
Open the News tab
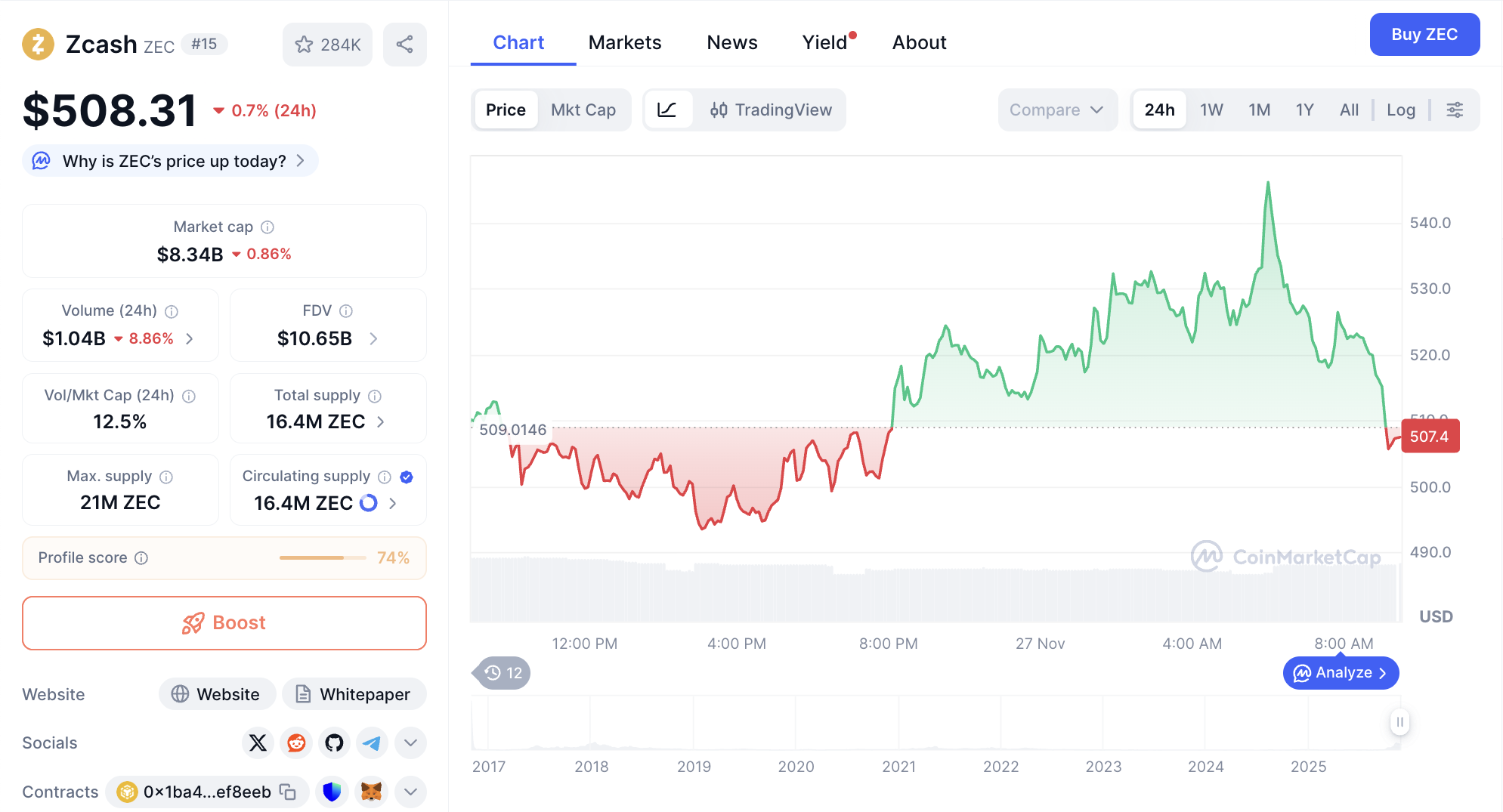click(x=731, y=43)
